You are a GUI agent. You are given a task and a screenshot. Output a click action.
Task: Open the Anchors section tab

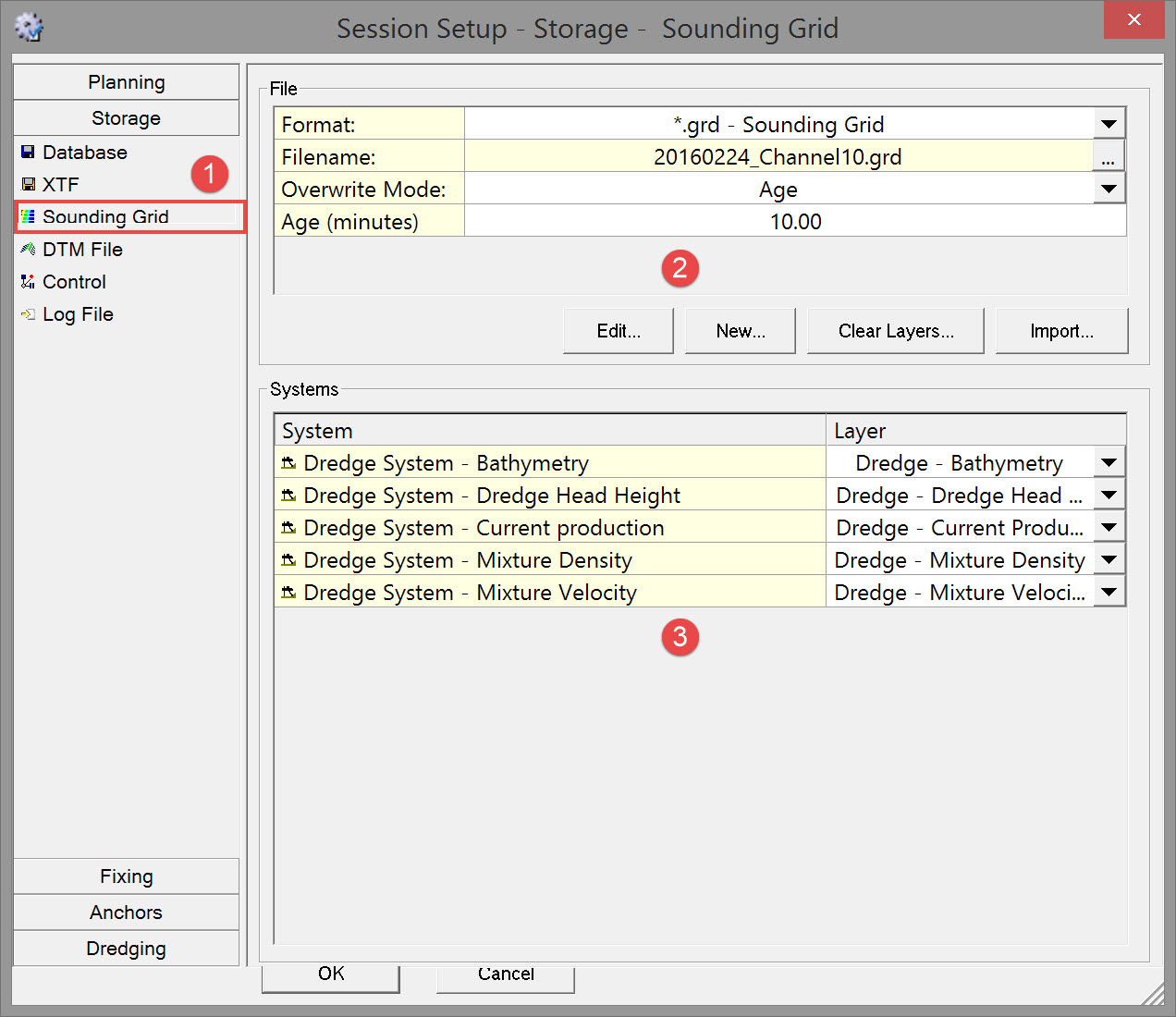(x=127, y=913)
